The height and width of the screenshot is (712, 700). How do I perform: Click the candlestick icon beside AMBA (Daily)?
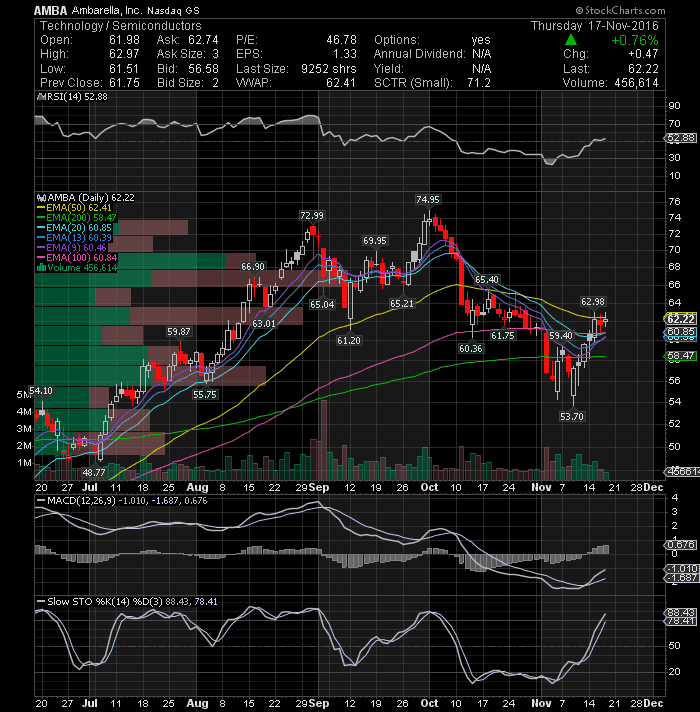coord(41,198)
